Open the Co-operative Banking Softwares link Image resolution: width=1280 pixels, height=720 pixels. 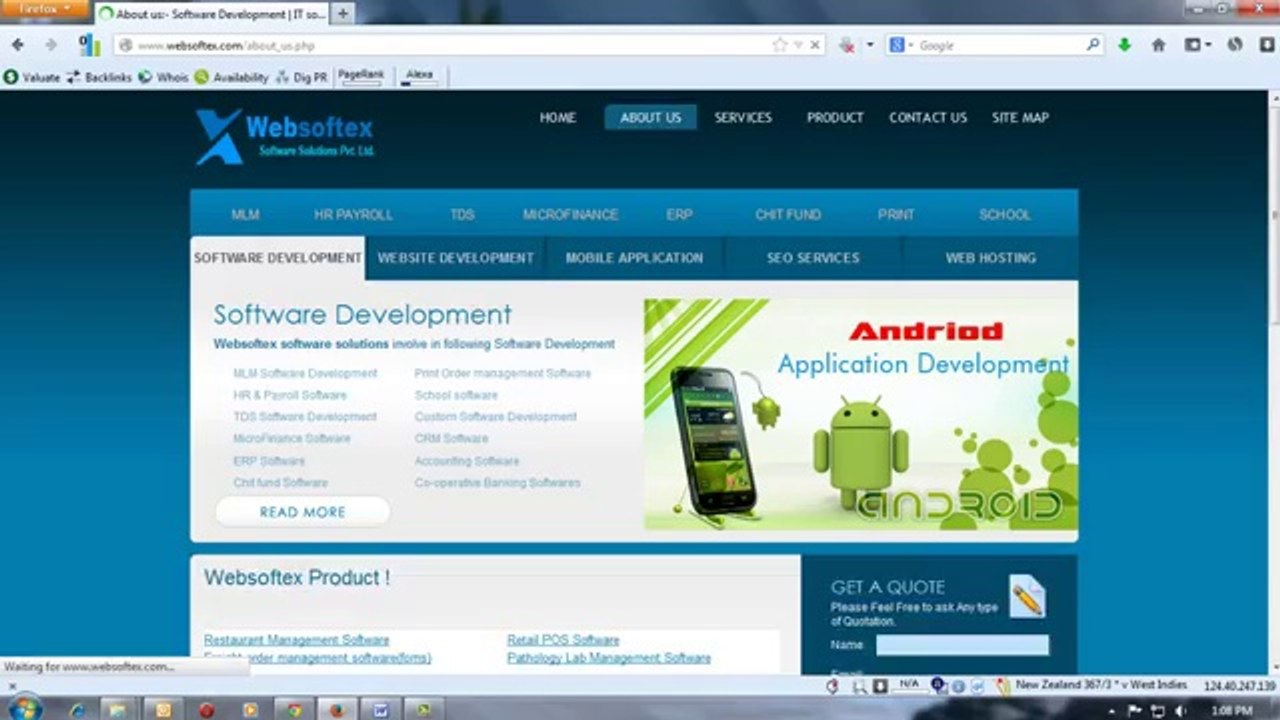coord(497,482)
